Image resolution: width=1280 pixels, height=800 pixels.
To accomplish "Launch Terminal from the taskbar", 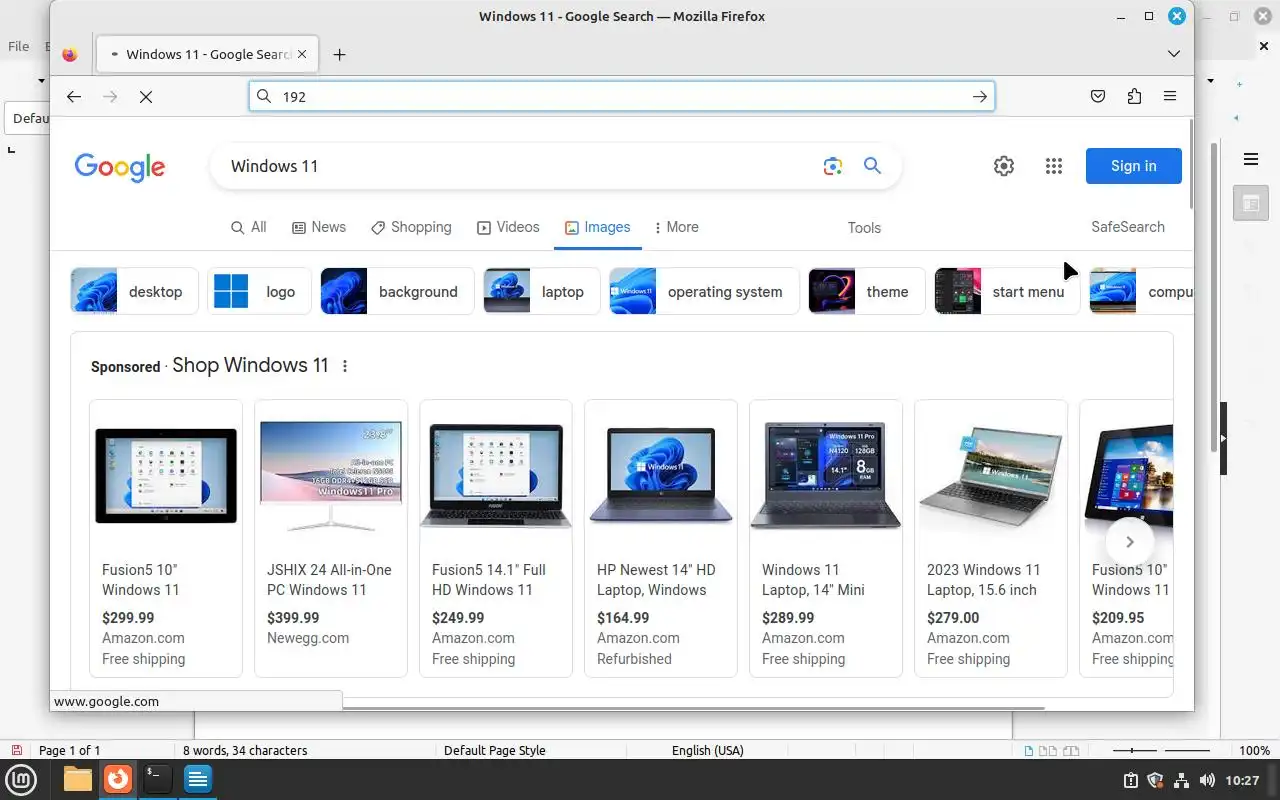I will click(x=157, y=779).
